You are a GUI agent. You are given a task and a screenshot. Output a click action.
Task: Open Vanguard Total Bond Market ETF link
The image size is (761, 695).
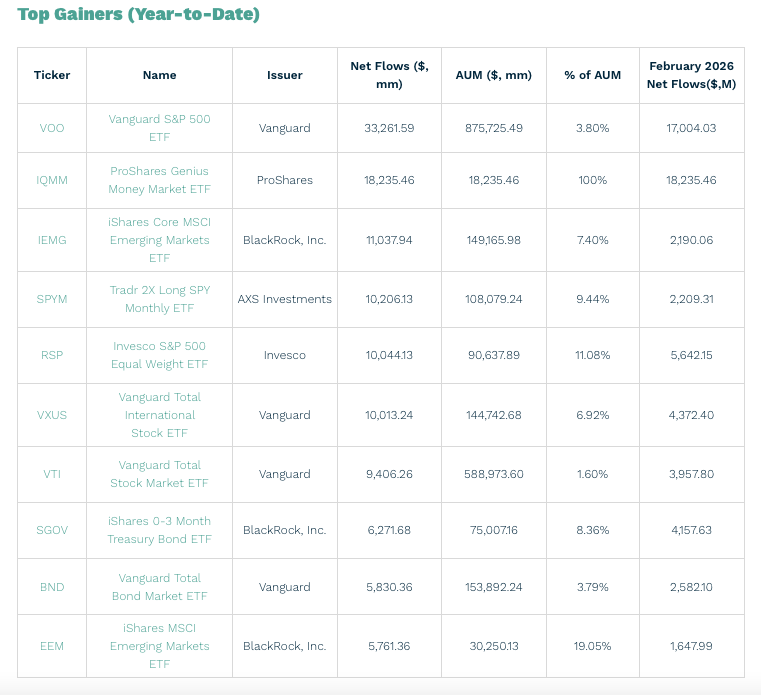159,587
